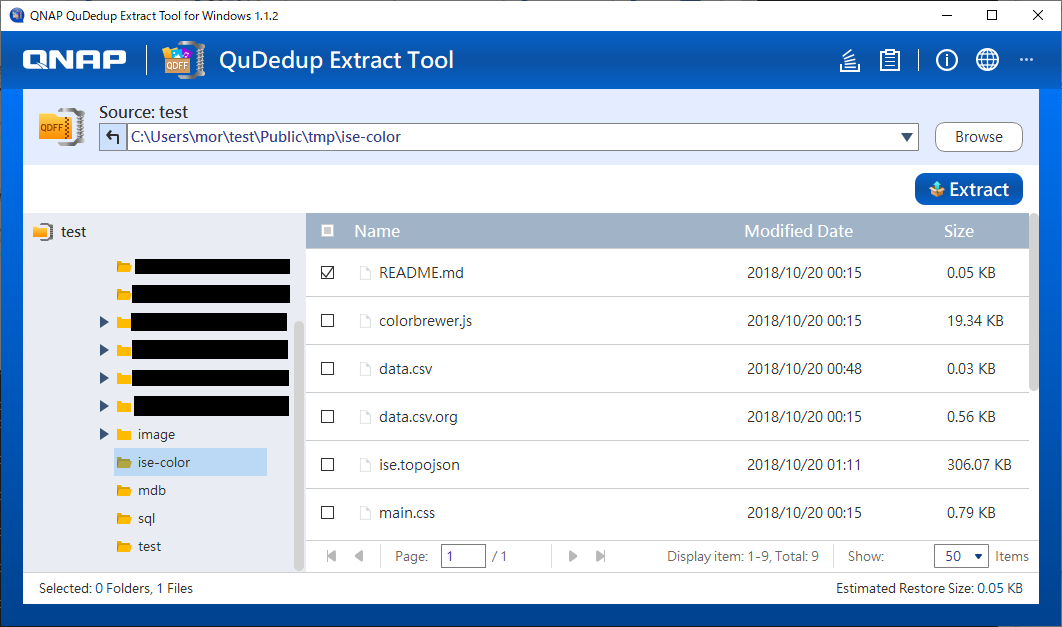
Task: Expand the fourth redacted folder with arrow
Action: (104, 406)
